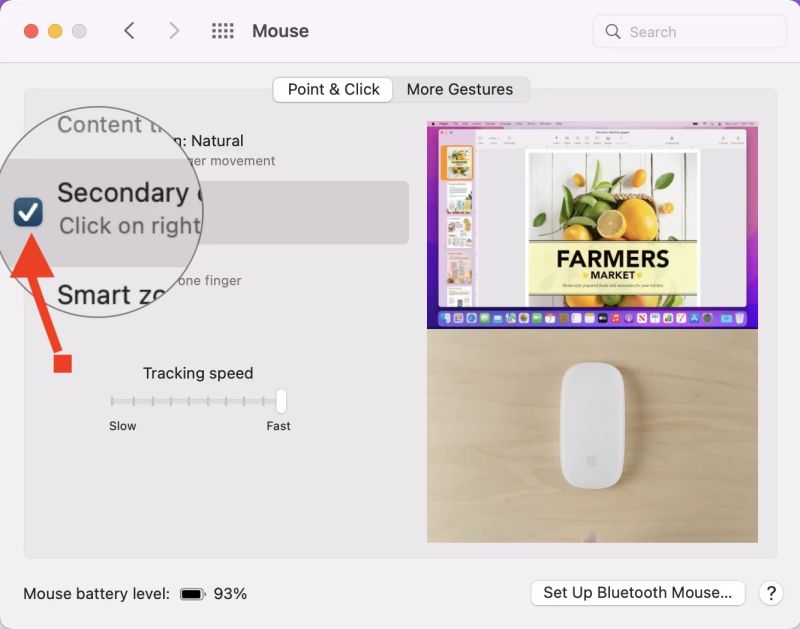Select the Point & Click tab
Viewport: 800px width, 629px height.
click(332, 89)
